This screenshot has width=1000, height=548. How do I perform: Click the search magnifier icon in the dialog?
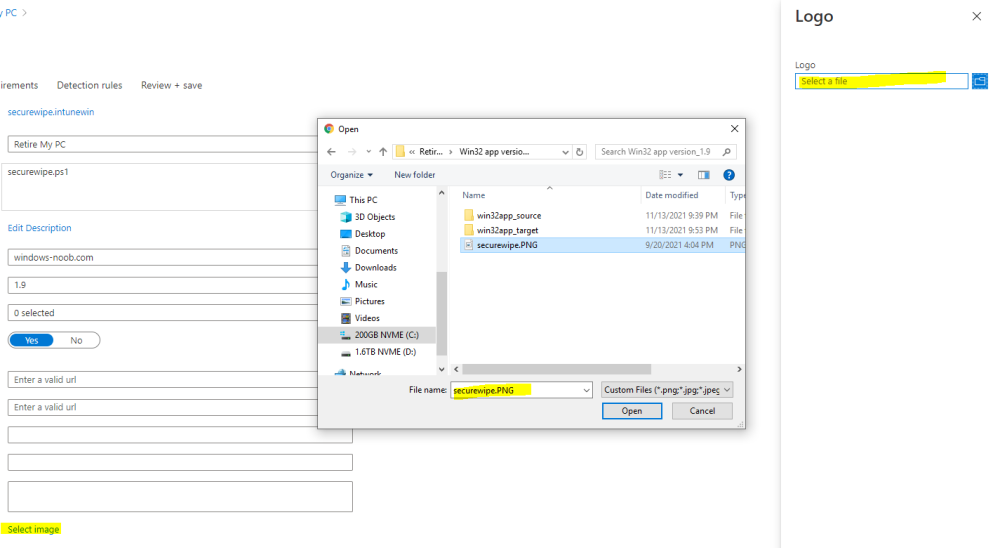click(x=726, y=152)
